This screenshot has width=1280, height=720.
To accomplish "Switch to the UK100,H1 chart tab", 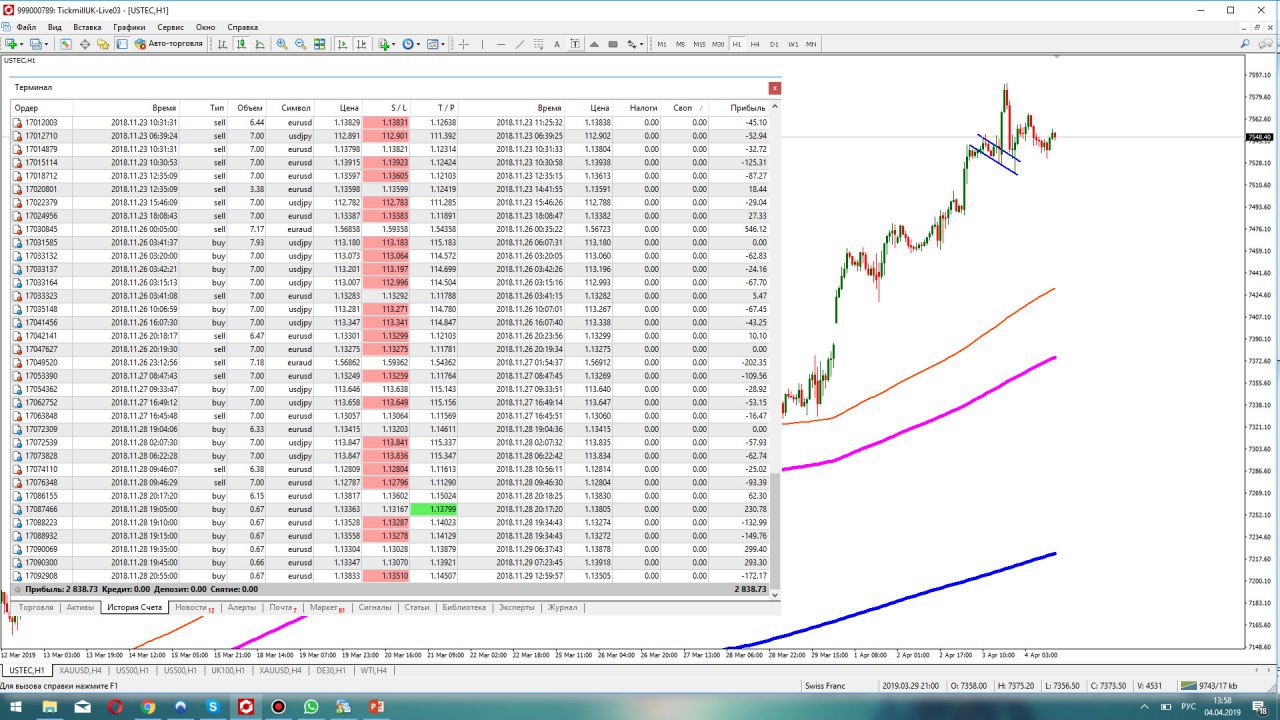I will point(227,670).
